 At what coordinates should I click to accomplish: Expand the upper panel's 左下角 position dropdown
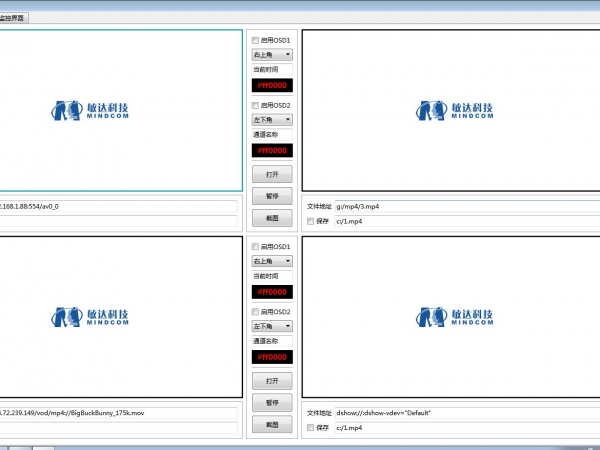(272, 119)
